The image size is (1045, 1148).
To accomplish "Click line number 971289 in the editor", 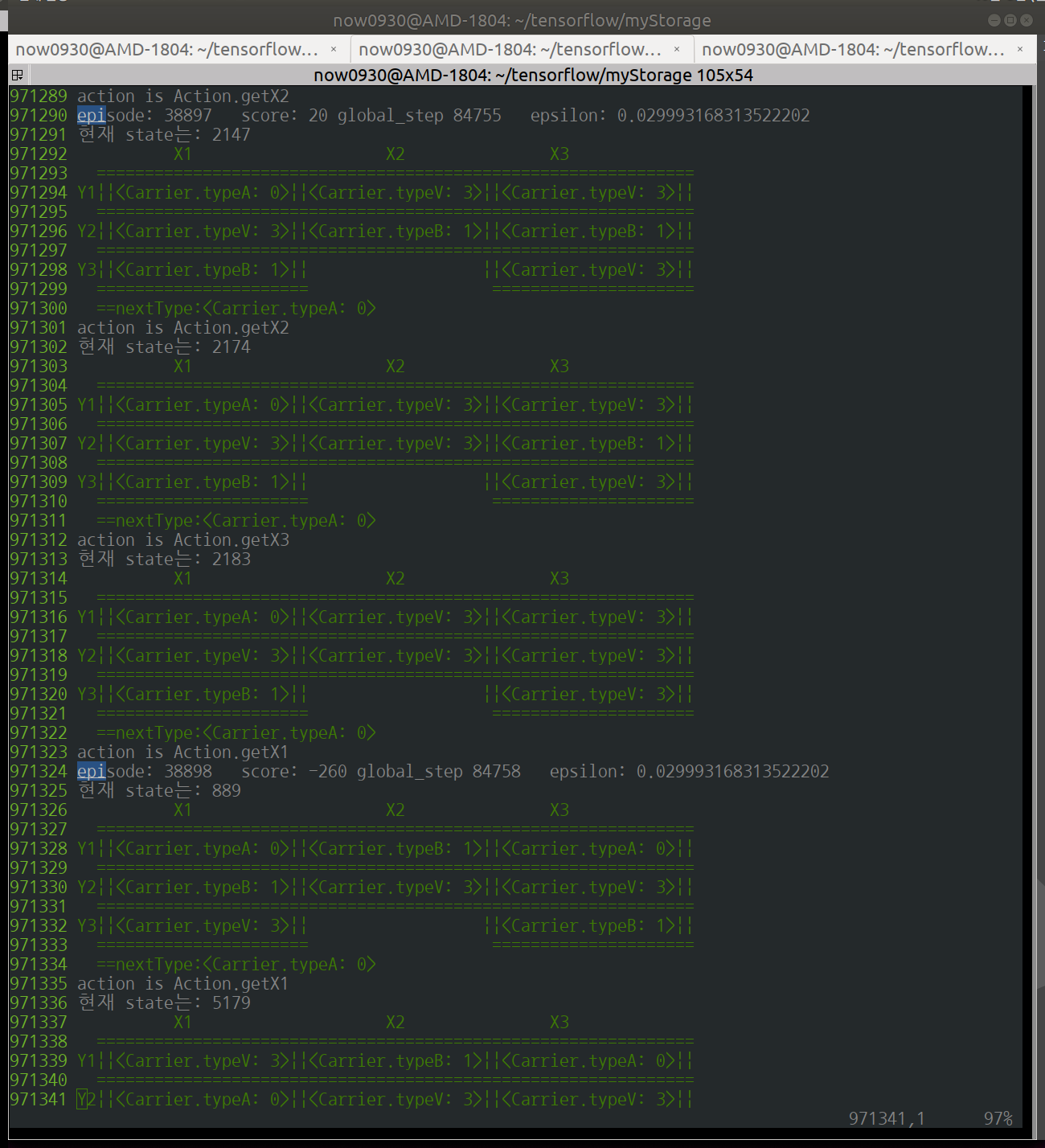I will pos(39,96).
